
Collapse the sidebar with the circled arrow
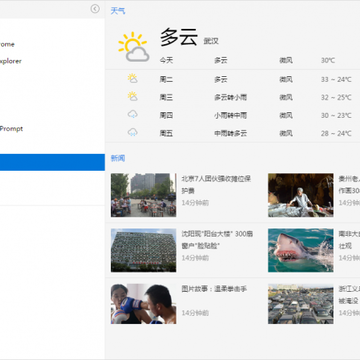tap(95, 9)
